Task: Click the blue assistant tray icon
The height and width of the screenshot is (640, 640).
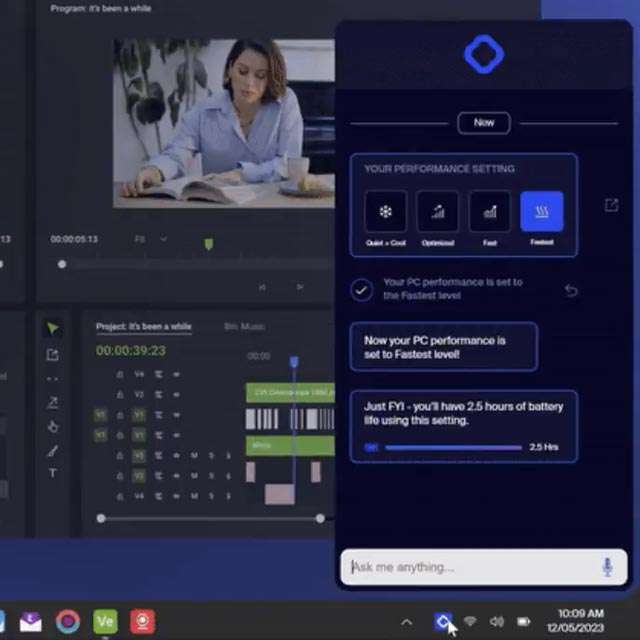Action: tap(443, 622)
